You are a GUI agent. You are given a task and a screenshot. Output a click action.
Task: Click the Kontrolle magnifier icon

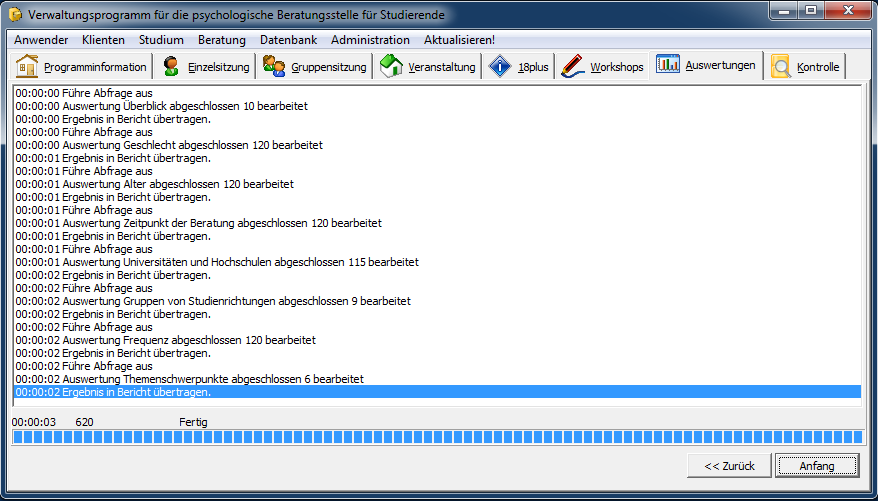point(781,67)
